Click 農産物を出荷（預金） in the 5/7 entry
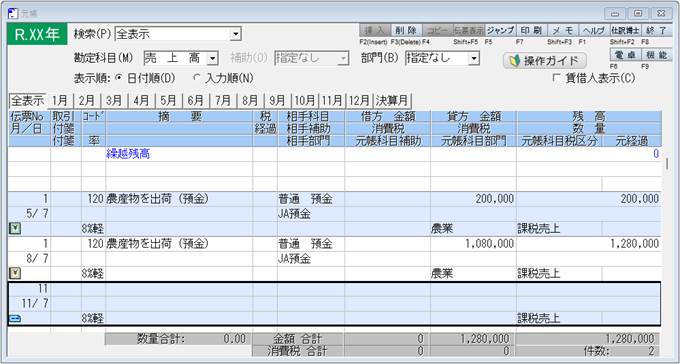Image resolution: width=680 pixels, height=364 pixels. pos(158,199)
